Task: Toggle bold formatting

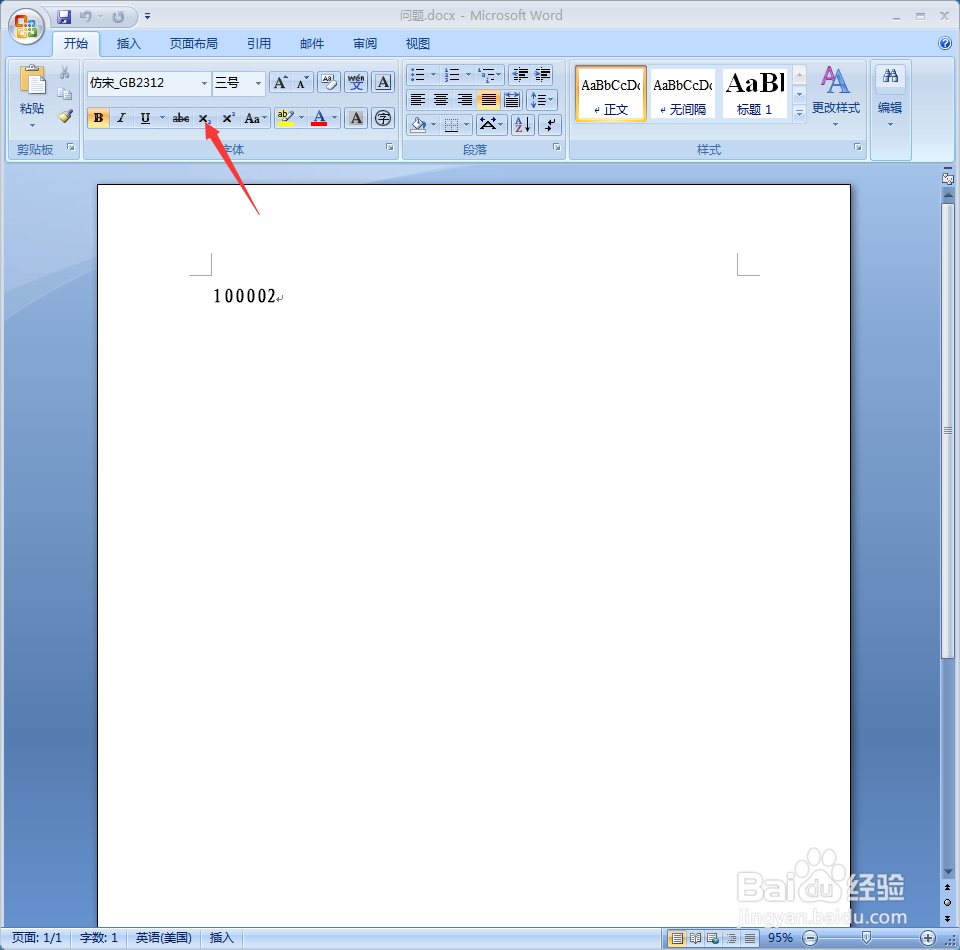Action: pyautogui.click(x=98, y=118)
